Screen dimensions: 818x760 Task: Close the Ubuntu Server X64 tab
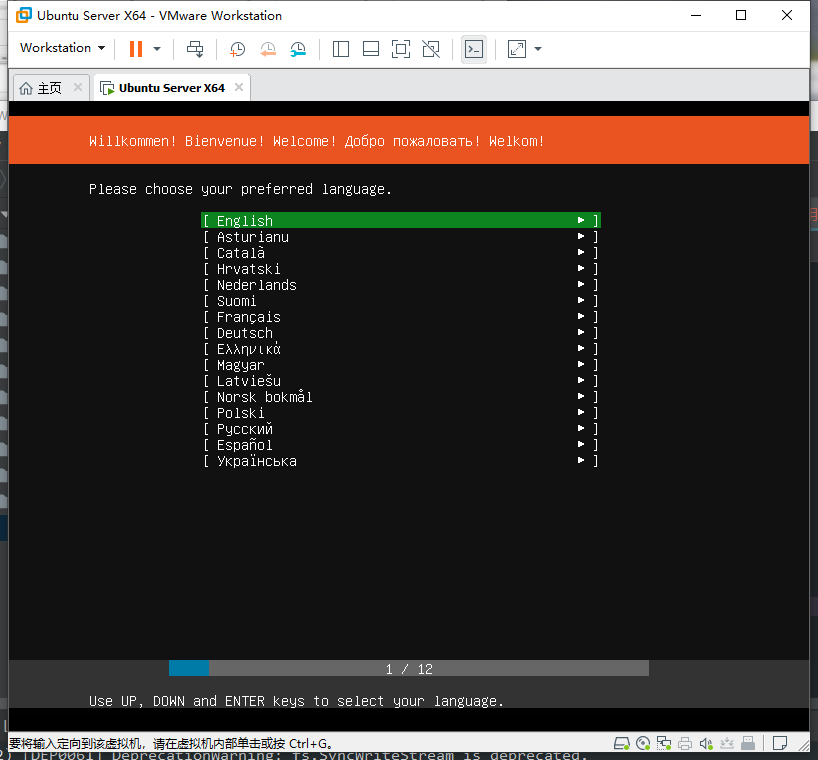(239, 87)
